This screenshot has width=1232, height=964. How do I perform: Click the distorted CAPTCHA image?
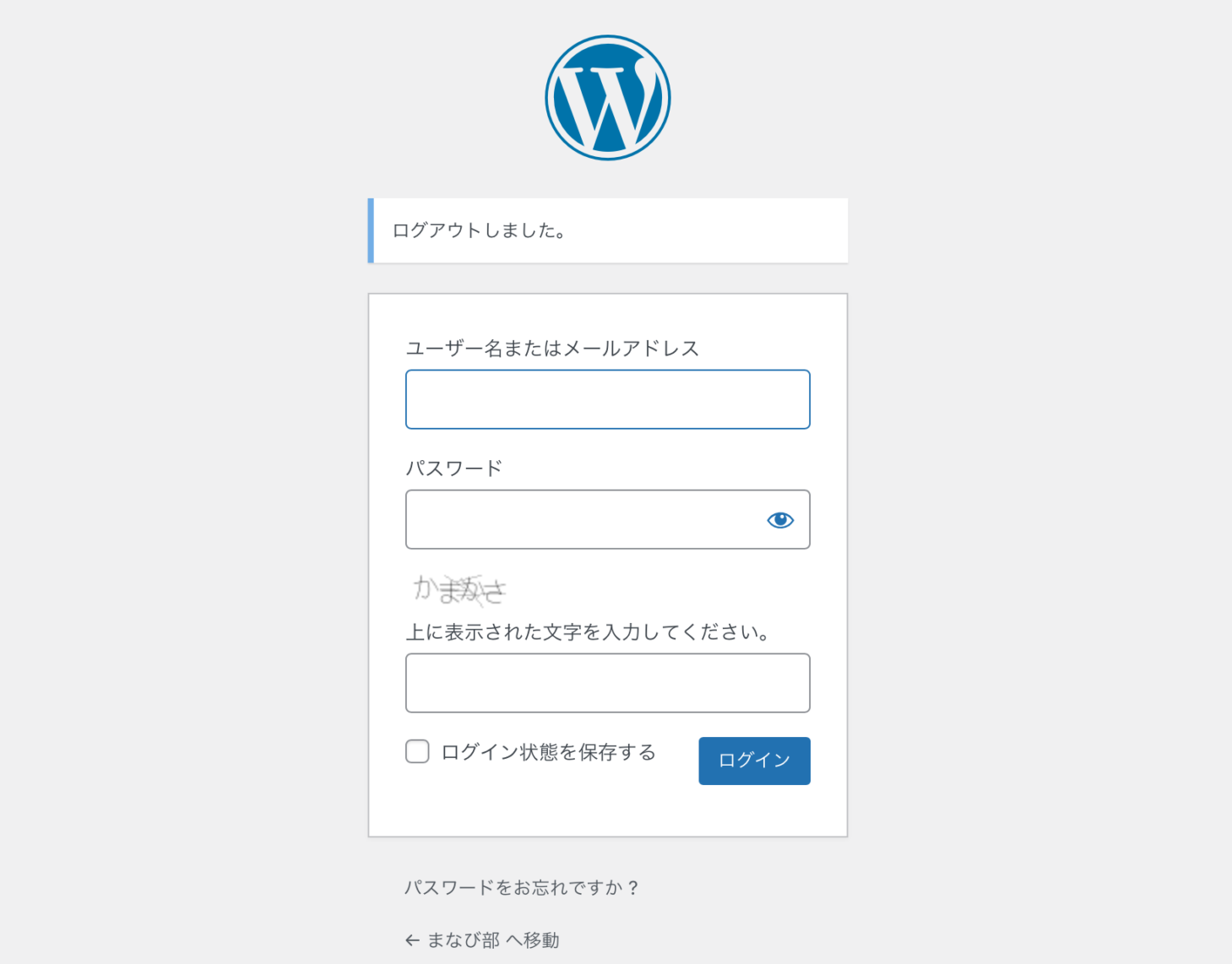pos(459,589)
